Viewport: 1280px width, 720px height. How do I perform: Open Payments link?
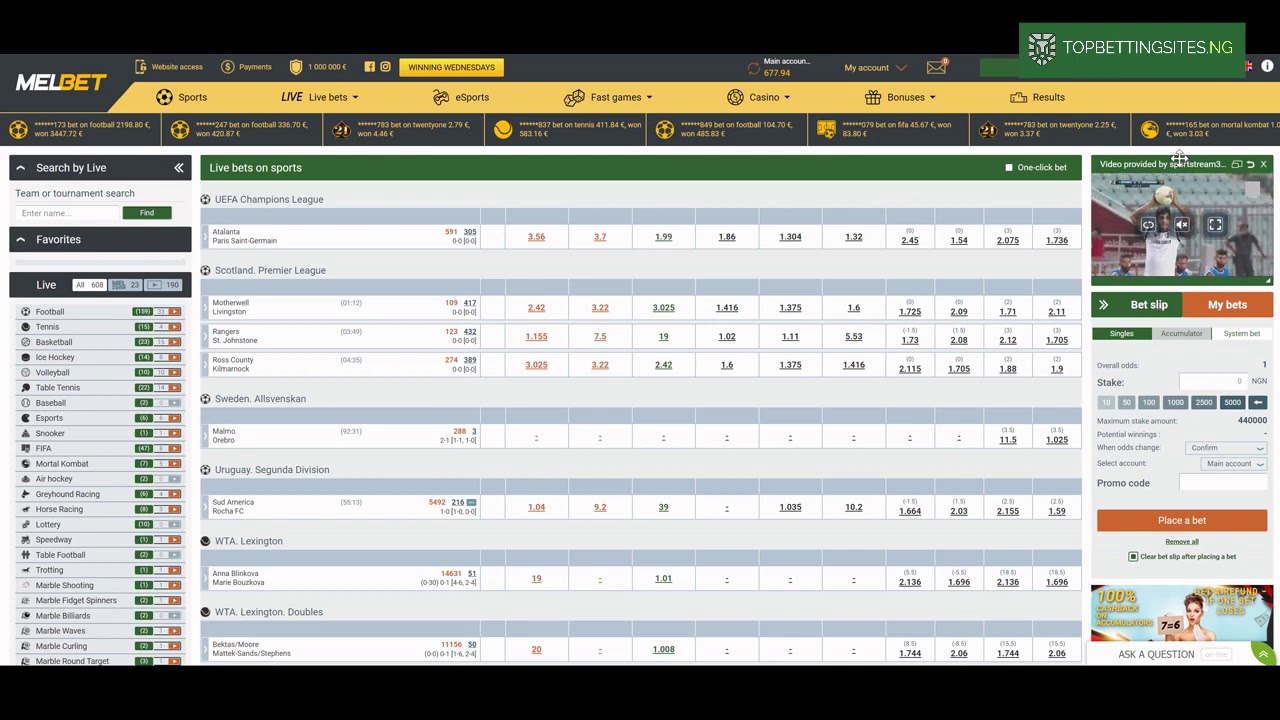pos(246,67)
